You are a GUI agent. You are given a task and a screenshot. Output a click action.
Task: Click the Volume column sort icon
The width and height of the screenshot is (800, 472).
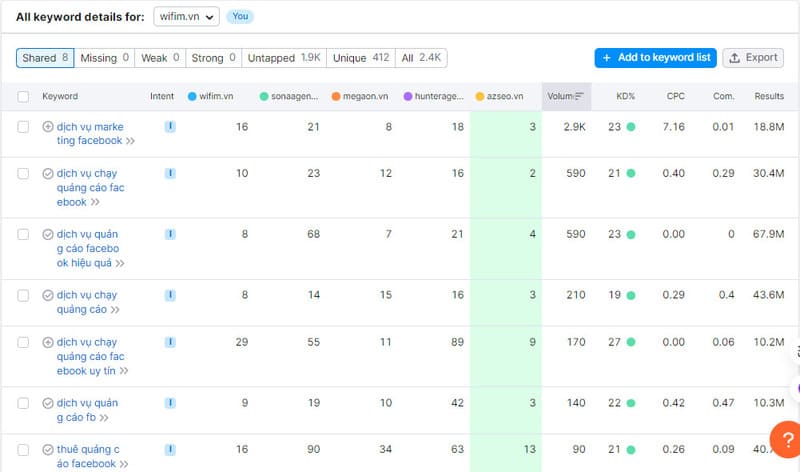pyautogui.click(x=580, y=97)
